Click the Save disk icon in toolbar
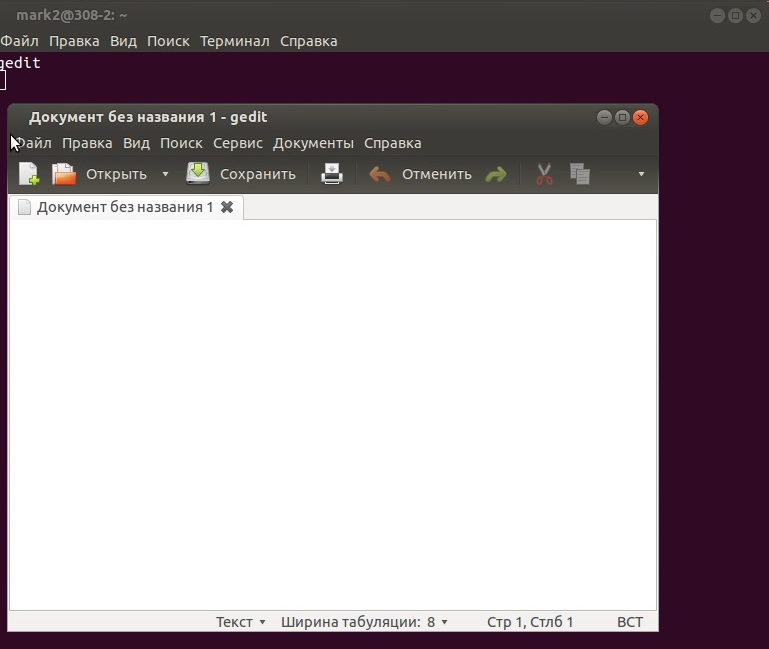769x649 pixels. tap(198, 174)
